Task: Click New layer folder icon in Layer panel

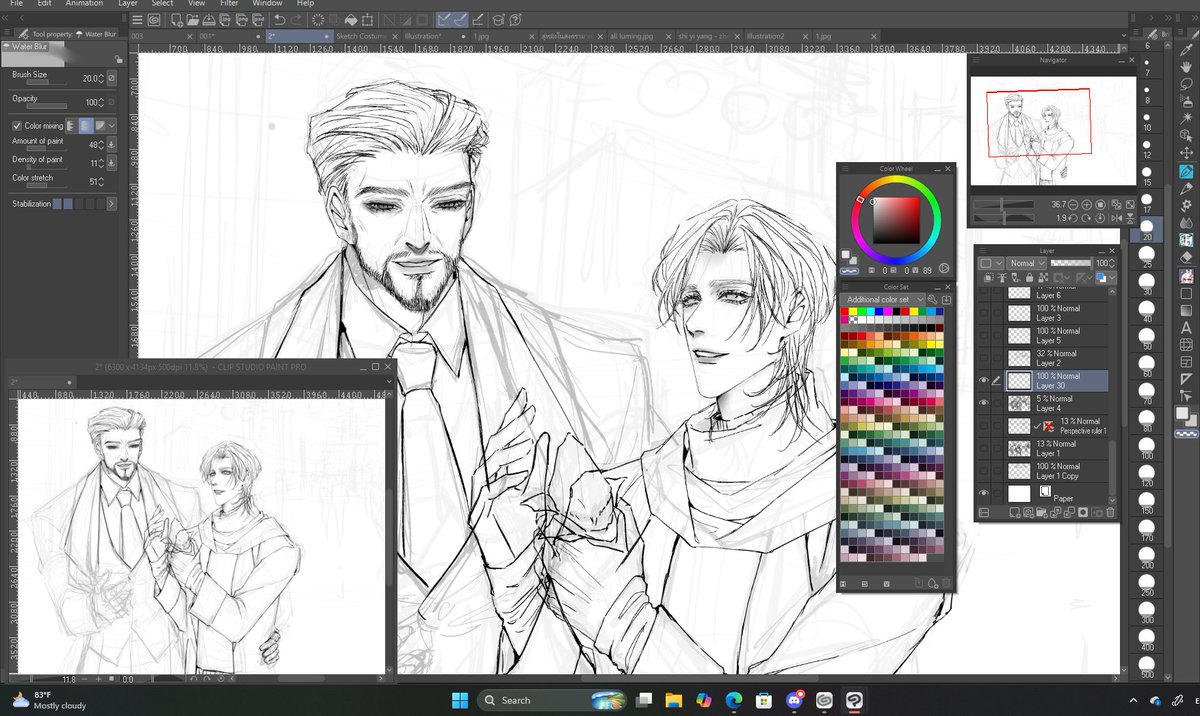Action: 1042,513
